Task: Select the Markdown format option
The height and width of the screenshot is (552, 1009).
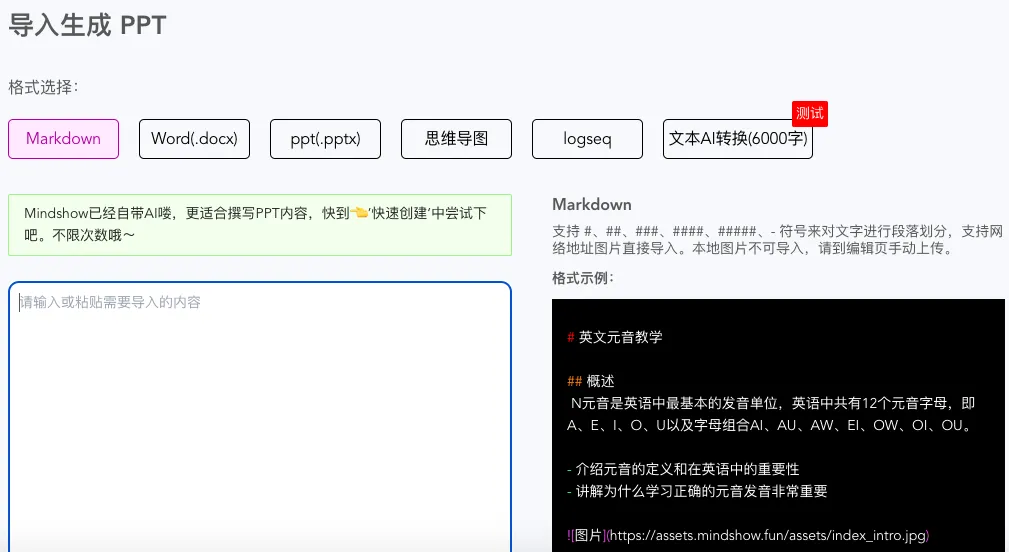Action: [x=64, y=139]
